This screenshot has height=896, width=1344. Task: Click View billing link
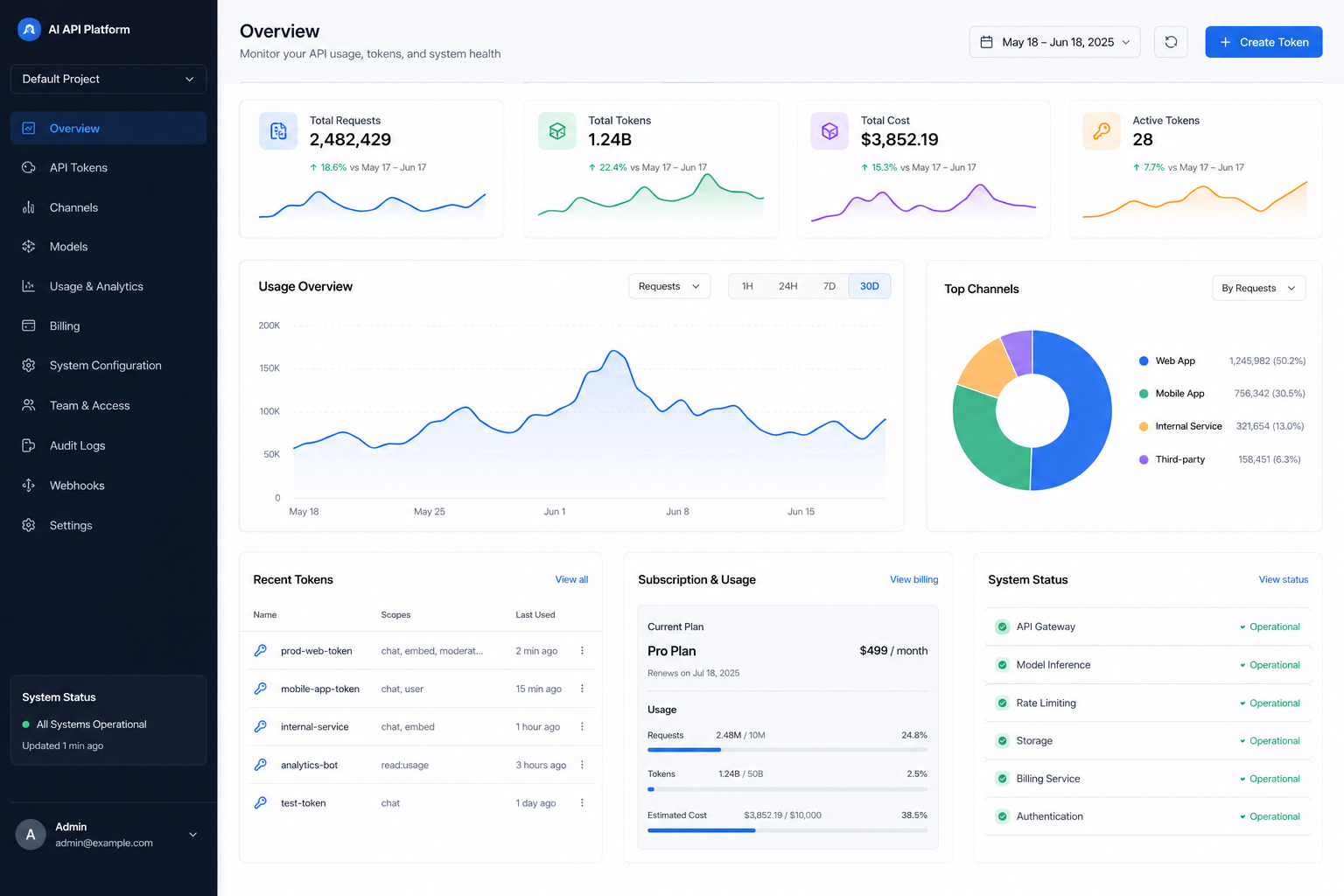tap(913, 579)
